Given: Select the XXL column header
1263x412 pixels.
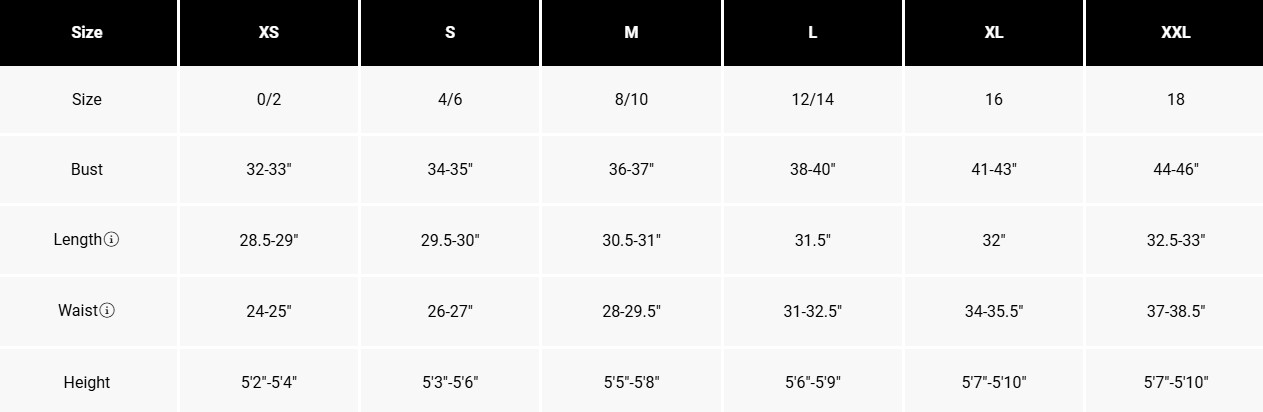Looking at the screenshot, I should (1175, 32).
